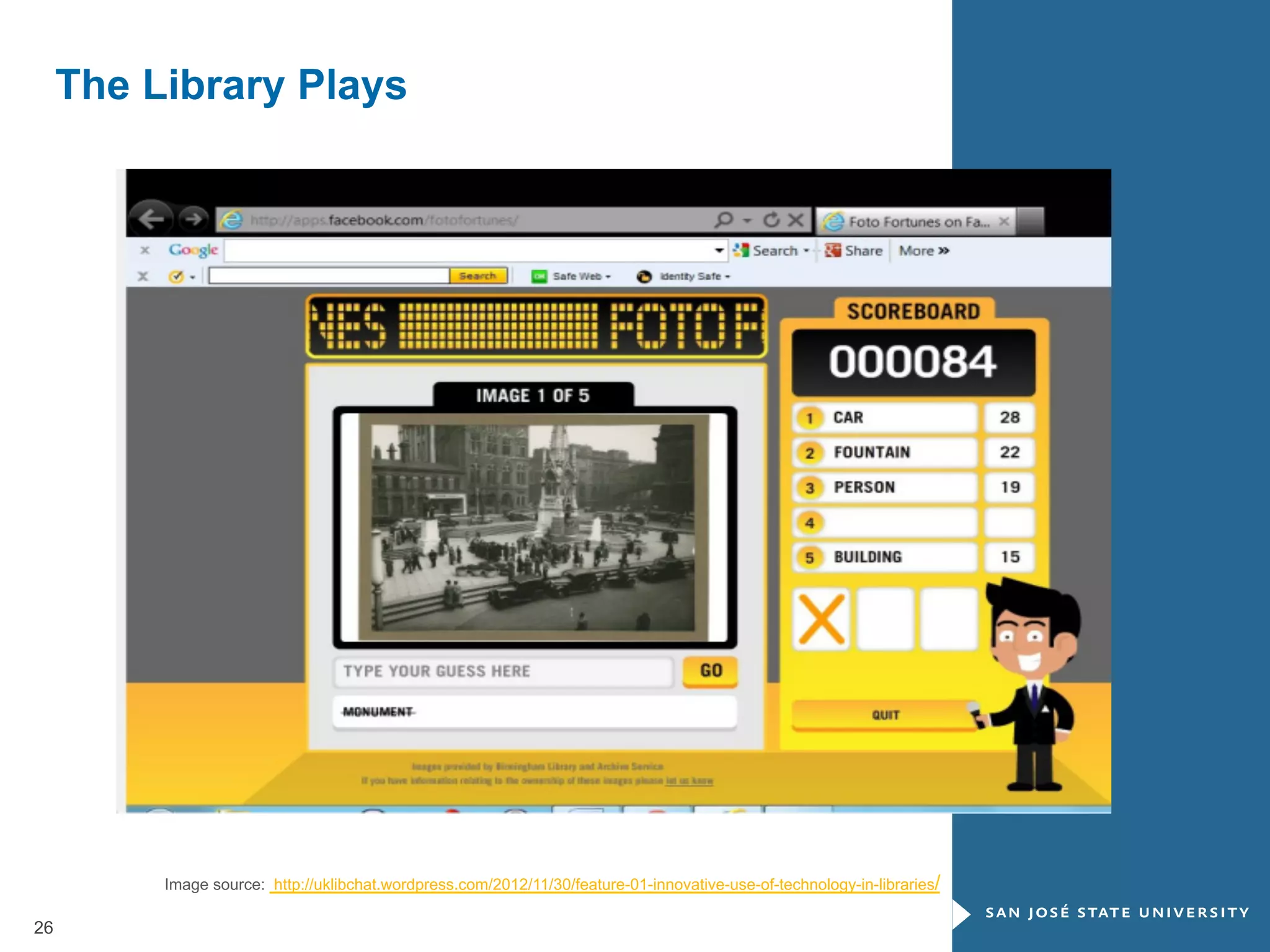Click the Share button in Google toolbar
1270x952 pixels.
[x=853, y=251]
